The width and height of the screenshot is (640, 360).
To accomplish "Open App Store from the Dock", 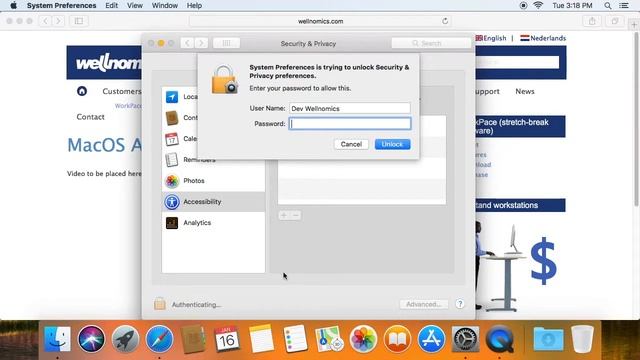I will 431,339.
